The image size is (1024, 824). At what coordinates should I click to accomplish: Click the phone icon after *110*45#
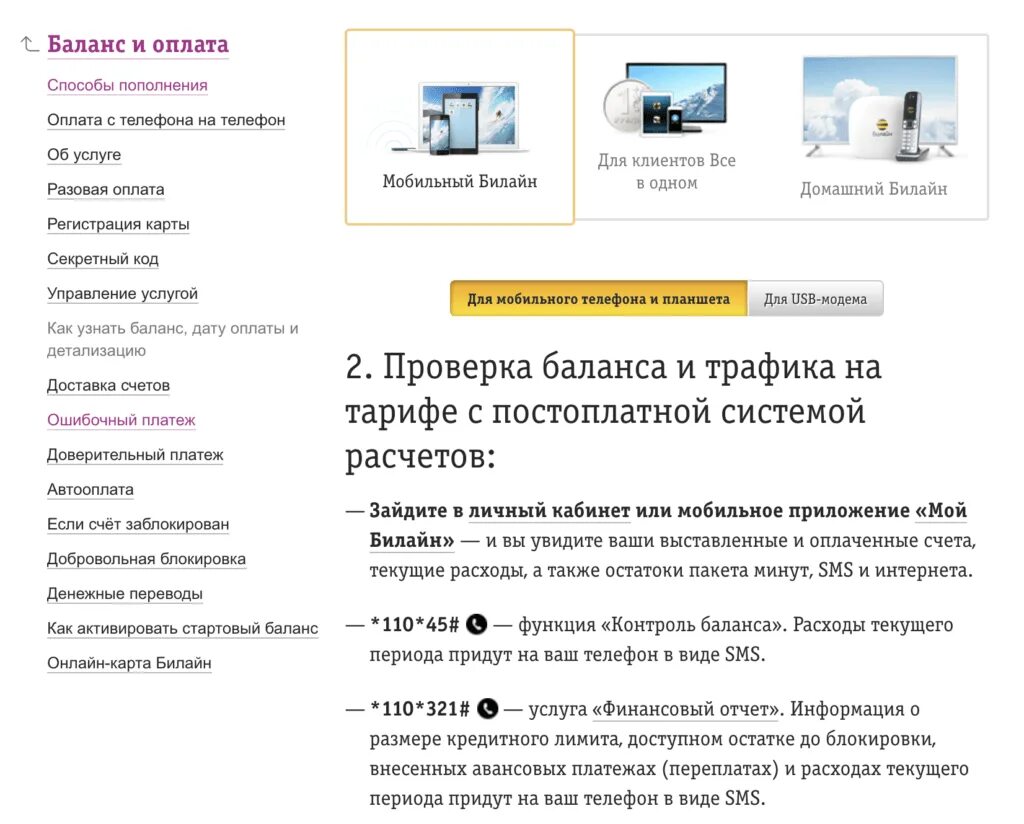pyautogui.click(x=477, y=625)
